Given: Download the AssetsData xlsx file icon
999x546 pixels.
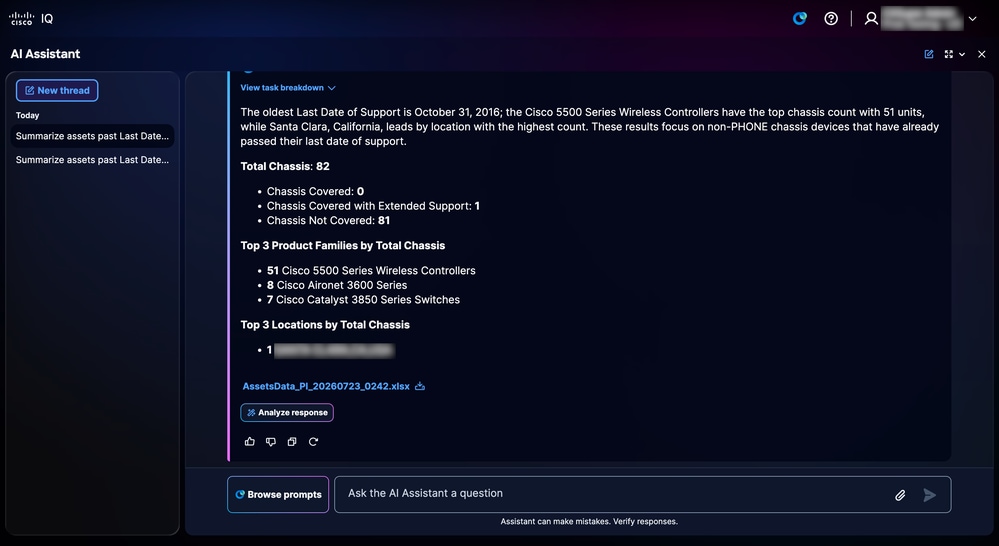Looking at the screenshot, I should click(x=420, y=386).
